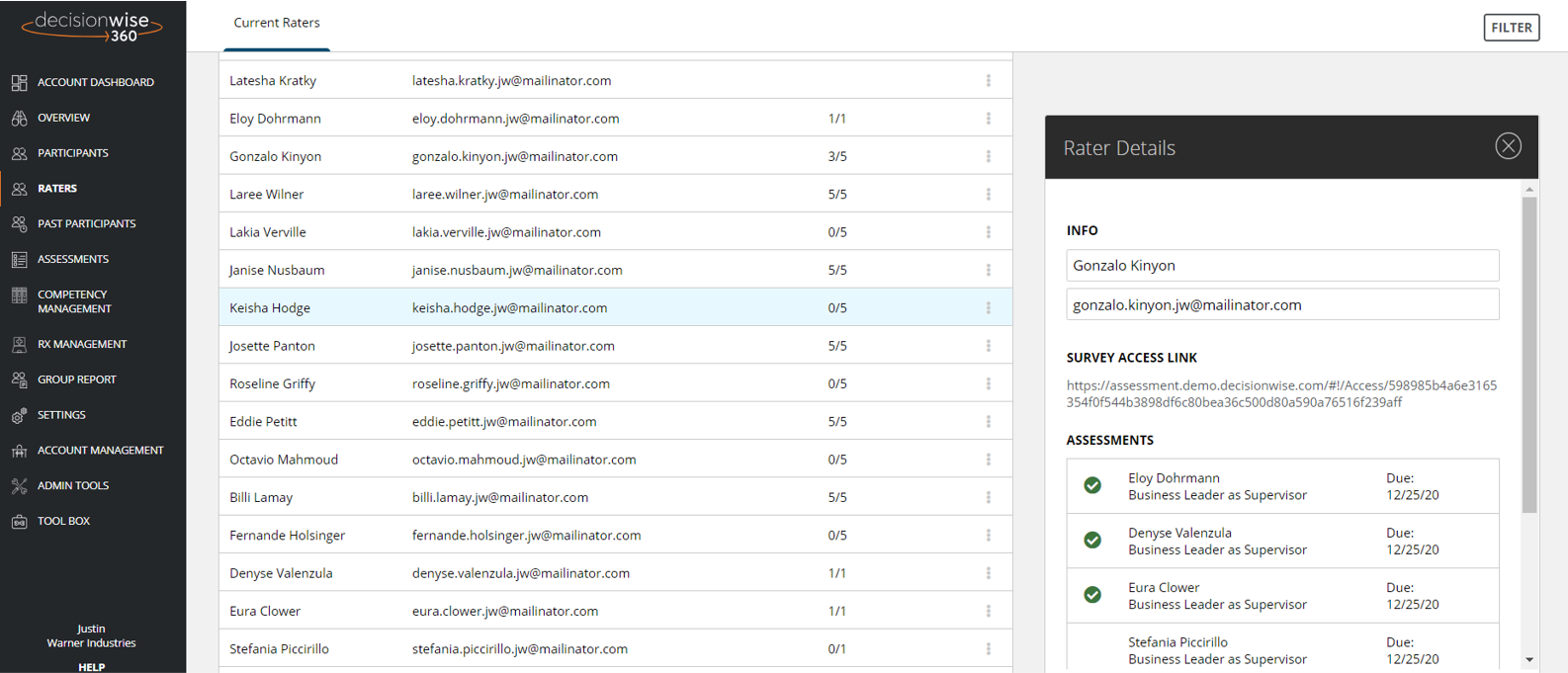Image resolution: width=1568 pixels, height=673 pixels.
Task: Click Stefania Piccirillo's 0/1 progress value
Action: click(837, 649)
